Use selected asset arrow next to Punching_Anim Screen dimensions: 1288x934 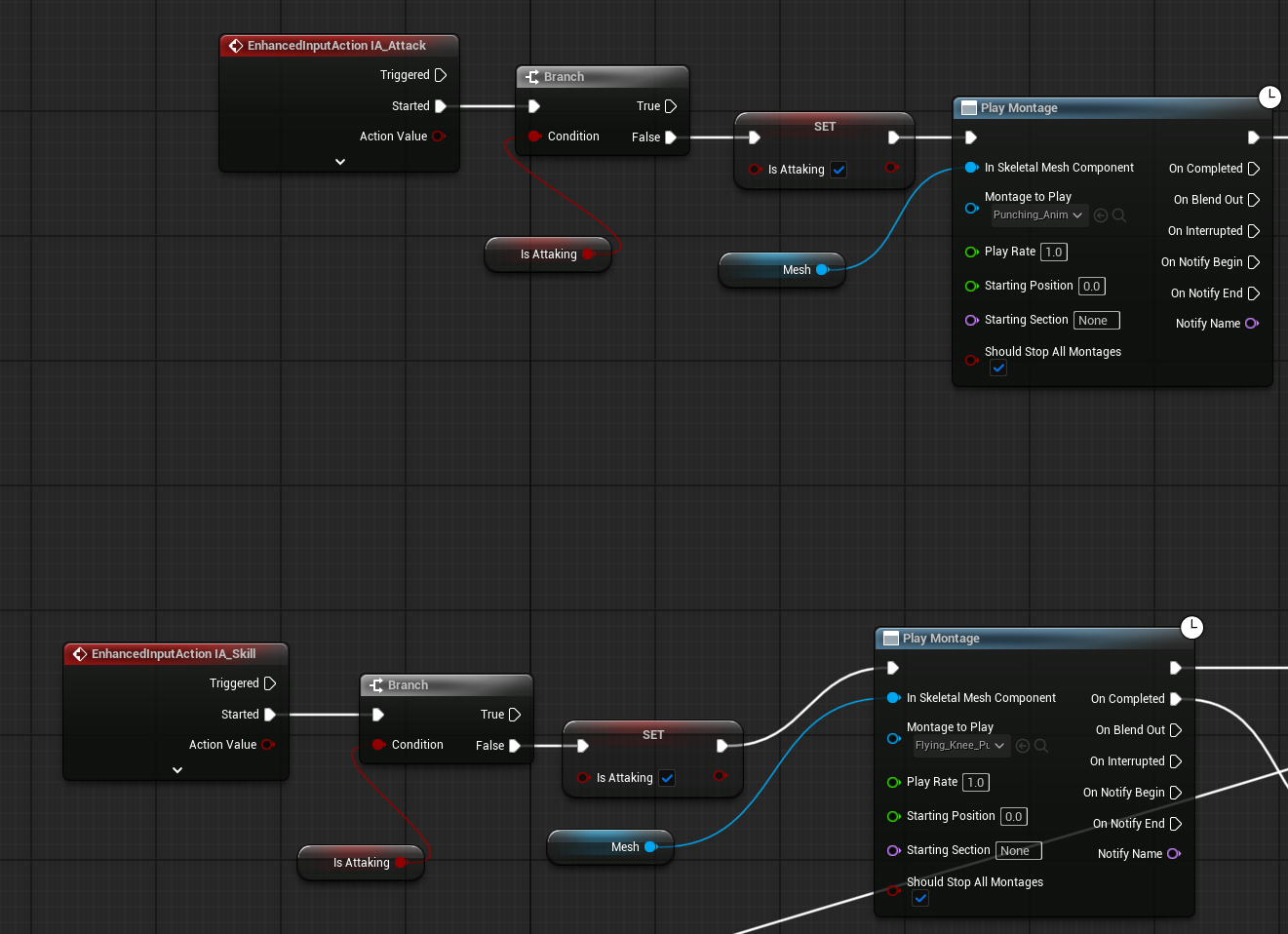(1101, 215)
